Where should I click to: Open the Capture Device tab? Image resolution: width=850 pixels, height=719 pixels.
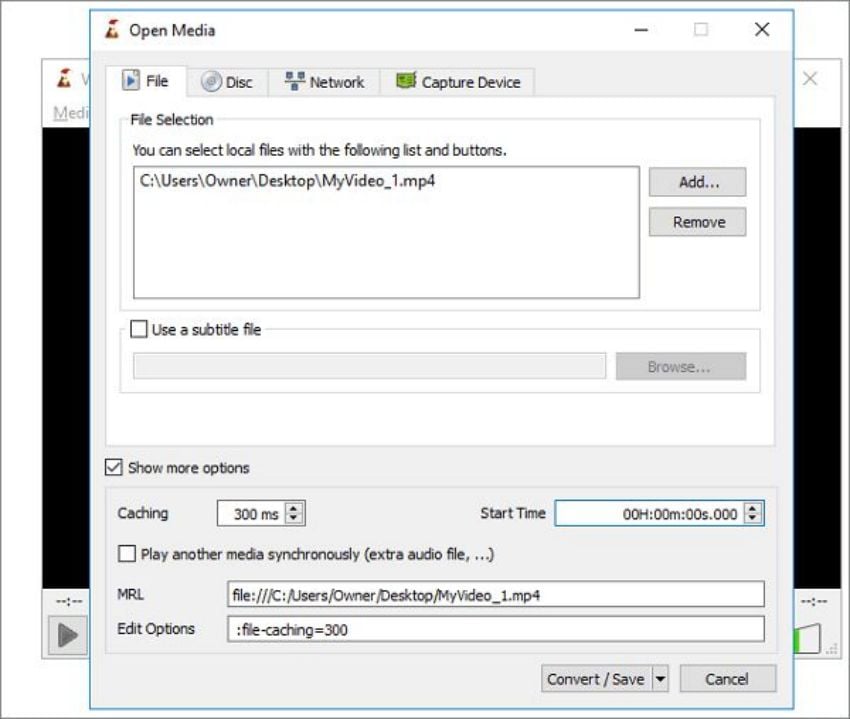[x=458, y=82]
